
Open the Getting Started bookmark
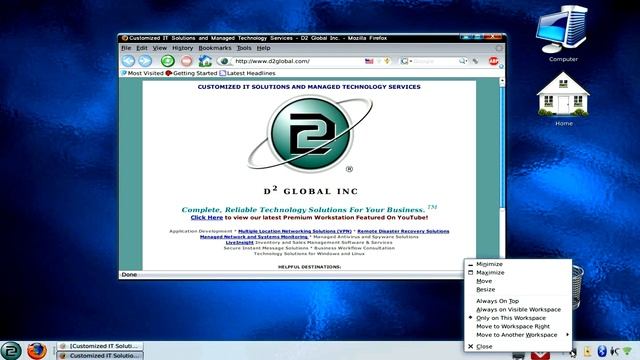[x=191, y=73]
